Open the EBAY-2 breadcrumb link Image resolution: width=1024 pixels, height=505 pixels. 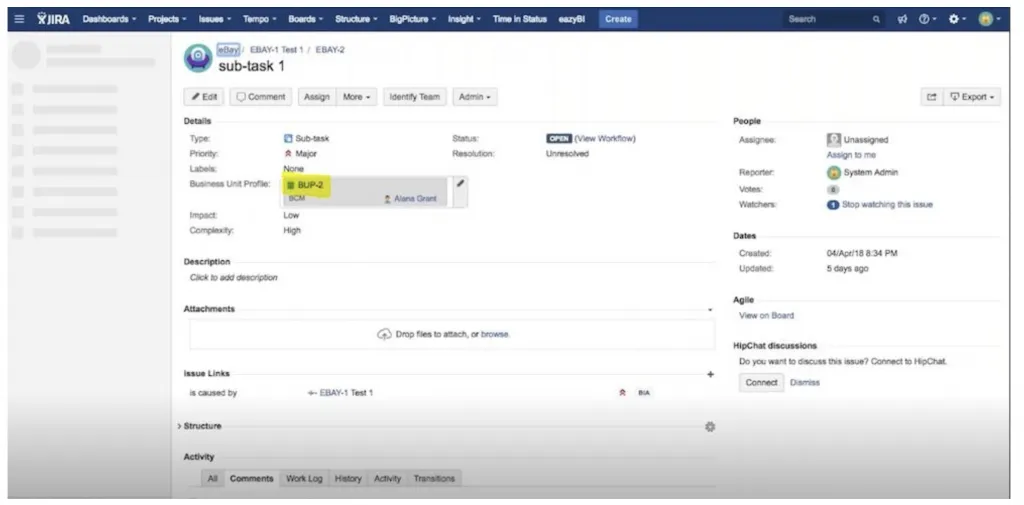click(330, 50)
